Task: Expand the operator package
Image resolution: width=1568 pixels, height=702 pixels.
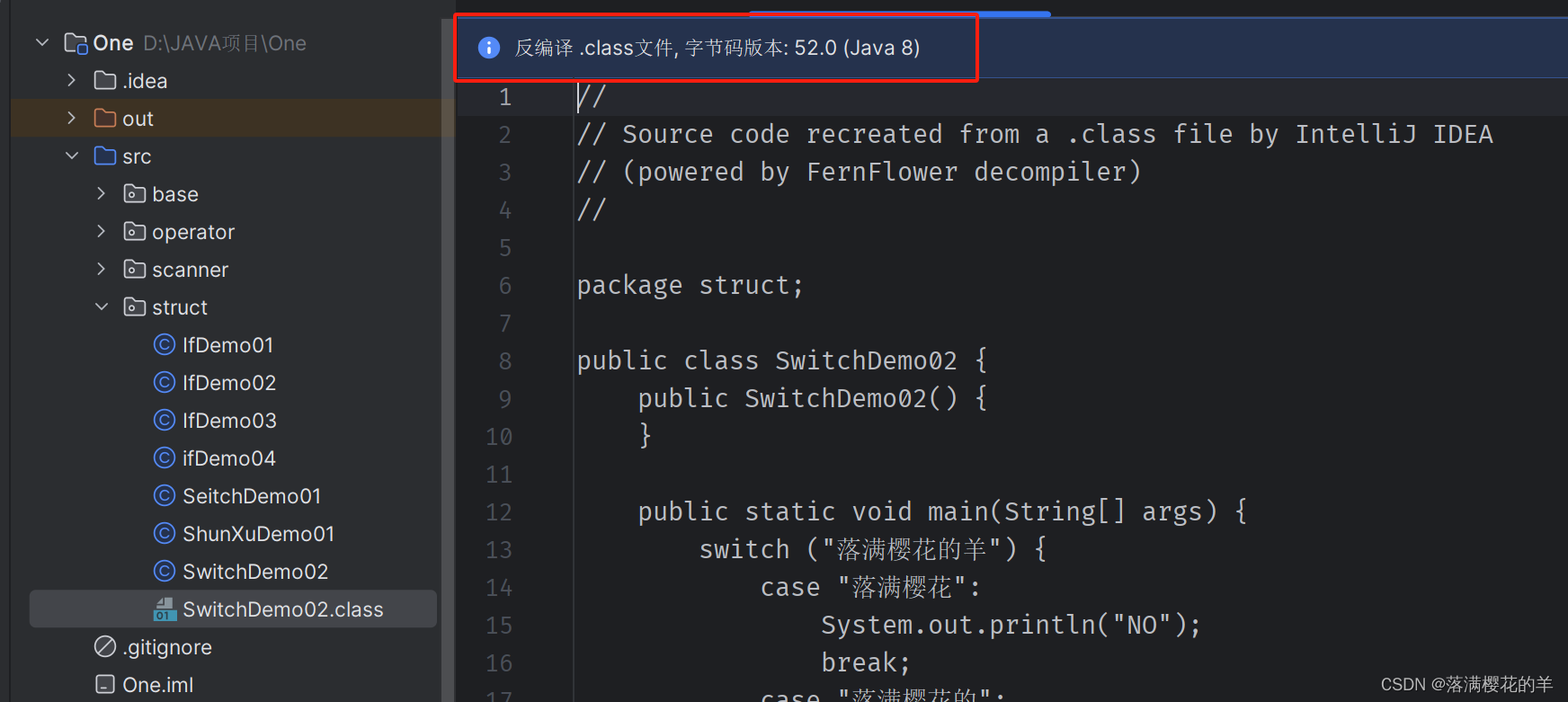Action: coord(102,231)
